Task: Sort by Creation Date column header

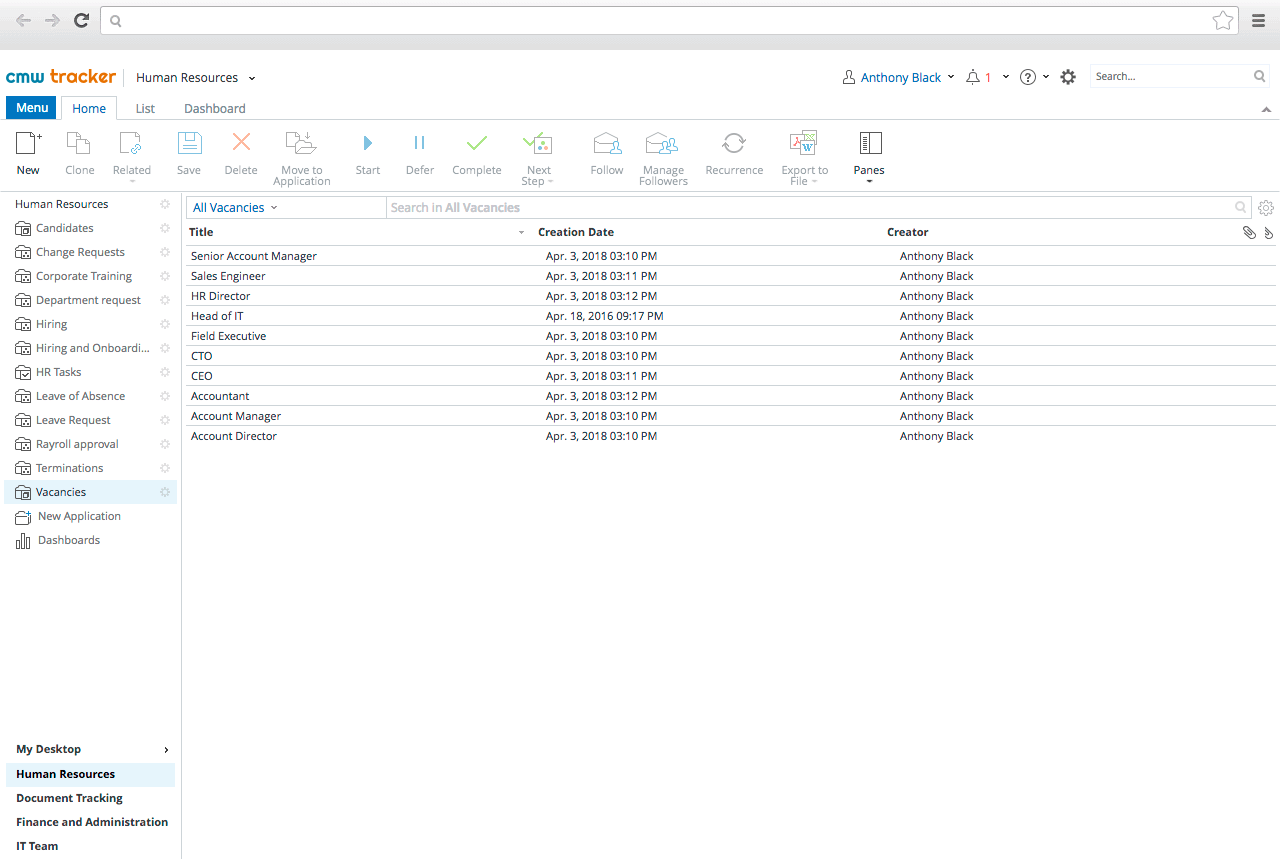Action: (575, 232)
